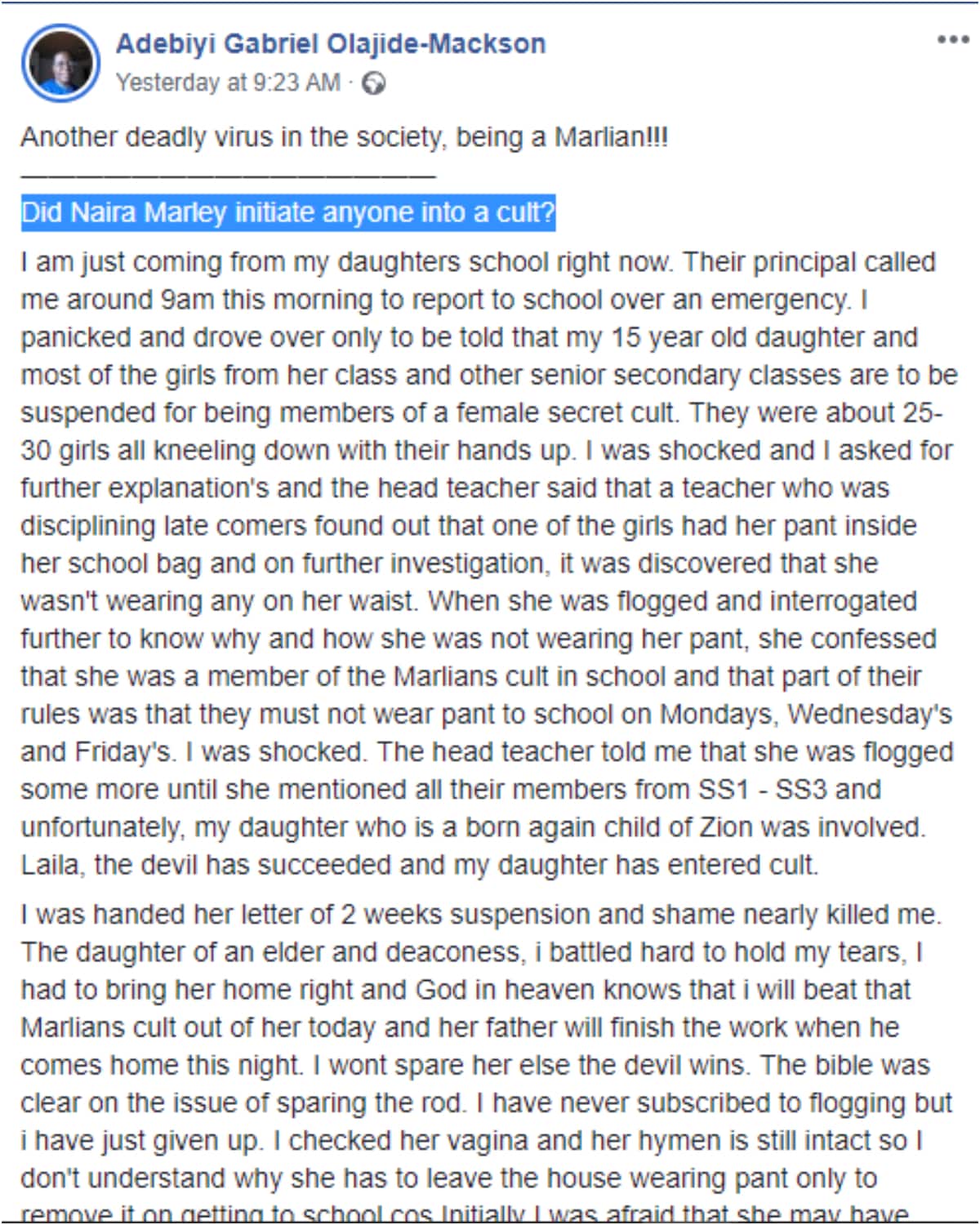Click the horizontal divider line under the intro
The height and width of the screenshot is (1225, 980).
click(x=228, y=176)
